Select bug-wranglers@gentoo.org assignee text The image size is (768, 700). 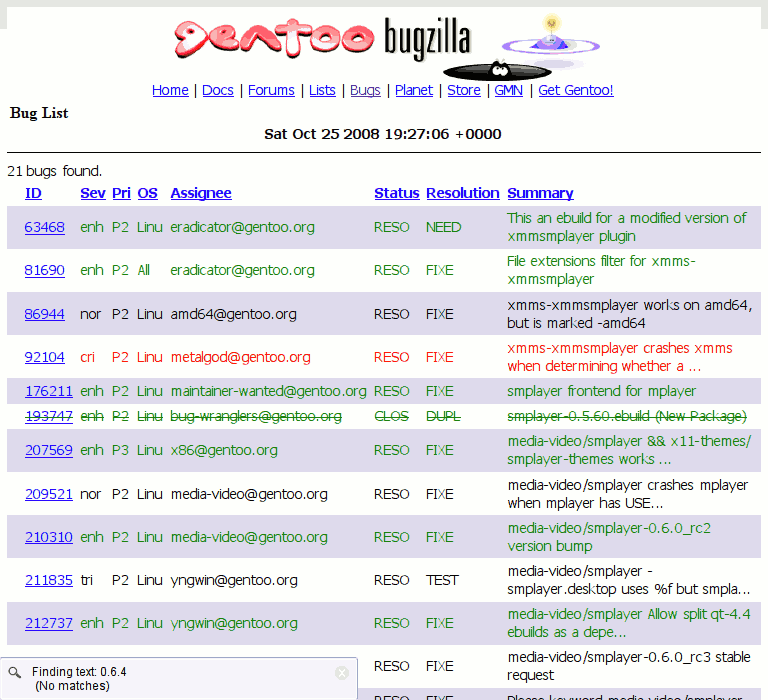point(256,416)
